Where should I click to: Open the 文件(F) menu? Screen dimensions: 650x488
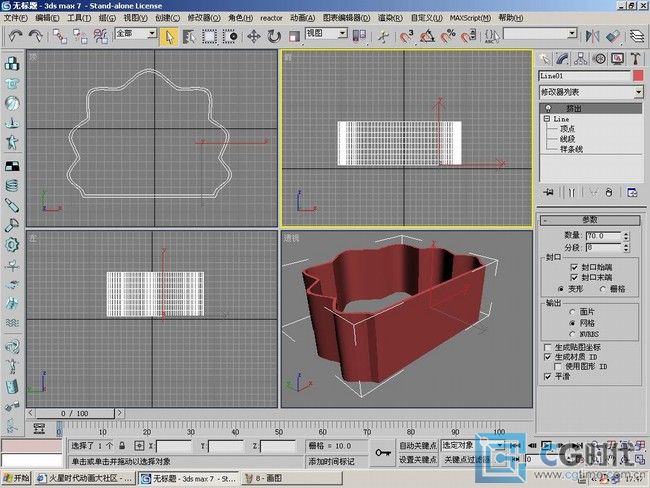(15, 18)
